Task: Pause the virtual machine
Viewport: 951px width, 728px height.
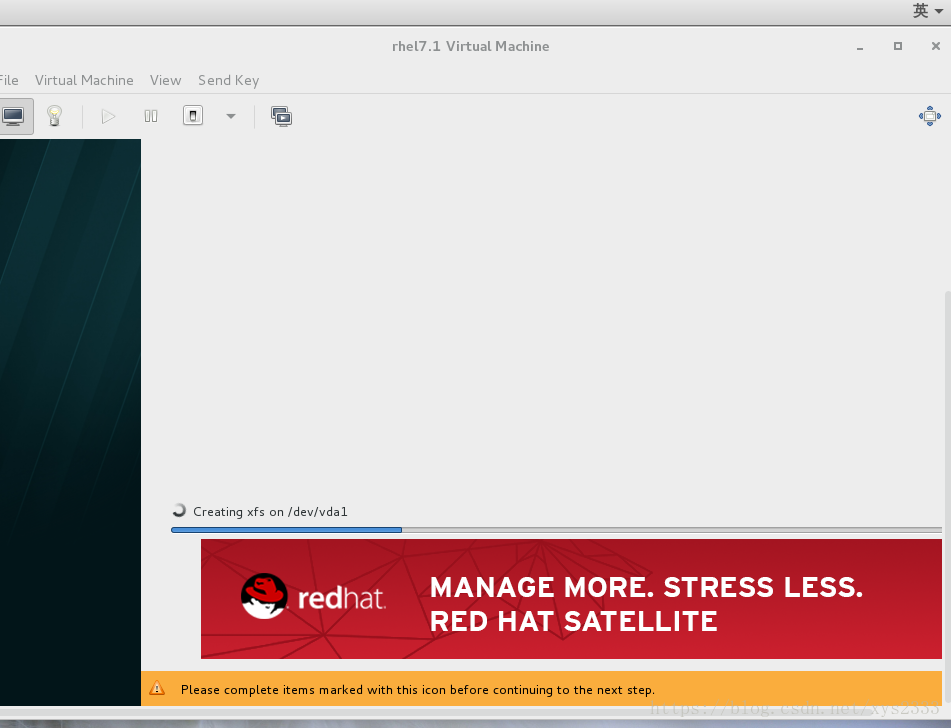Action: coord(151,116)
